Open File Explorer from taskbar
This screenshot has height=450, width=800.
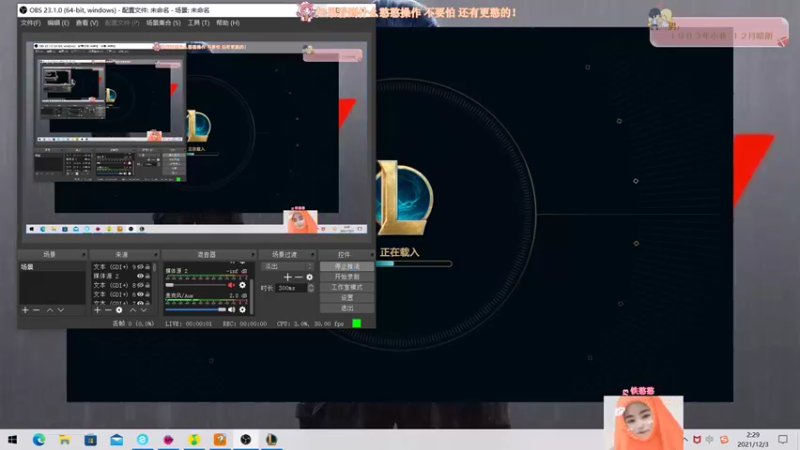65,440
